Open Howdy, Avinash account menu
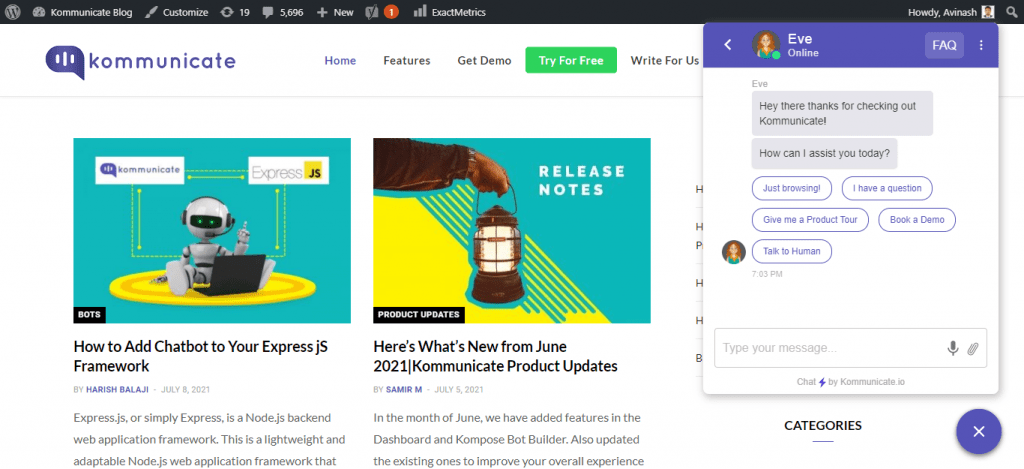Screen dimensions: 1024x469 pos(950,12)
